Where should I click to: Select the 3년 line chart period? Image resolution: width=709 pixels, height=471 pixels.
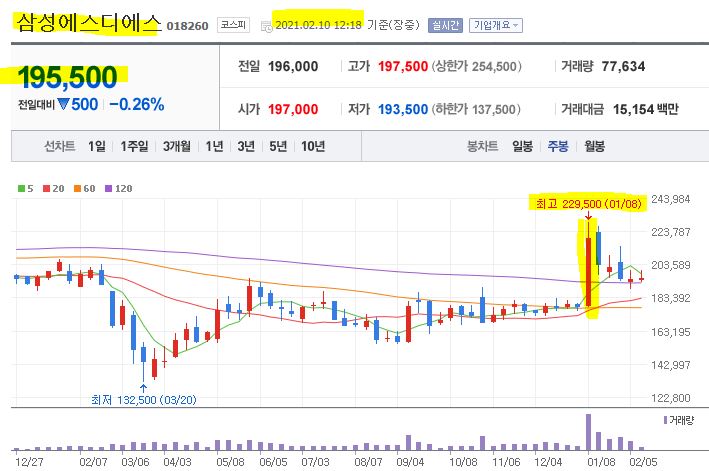[x=246, y=146]
